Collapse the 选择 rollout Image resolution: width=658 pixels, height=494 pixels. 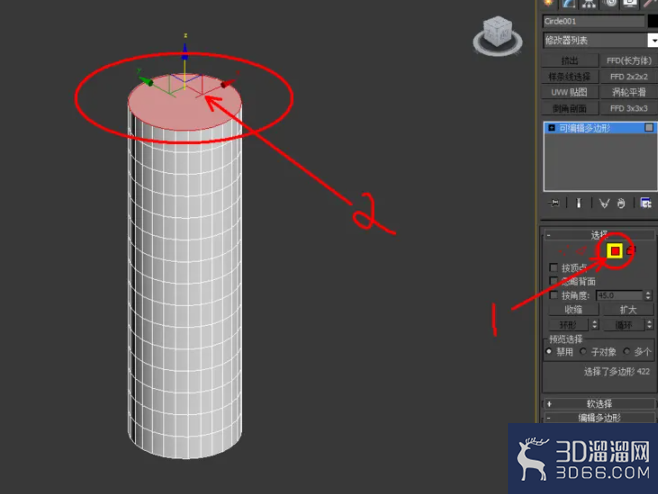(599, 235)
